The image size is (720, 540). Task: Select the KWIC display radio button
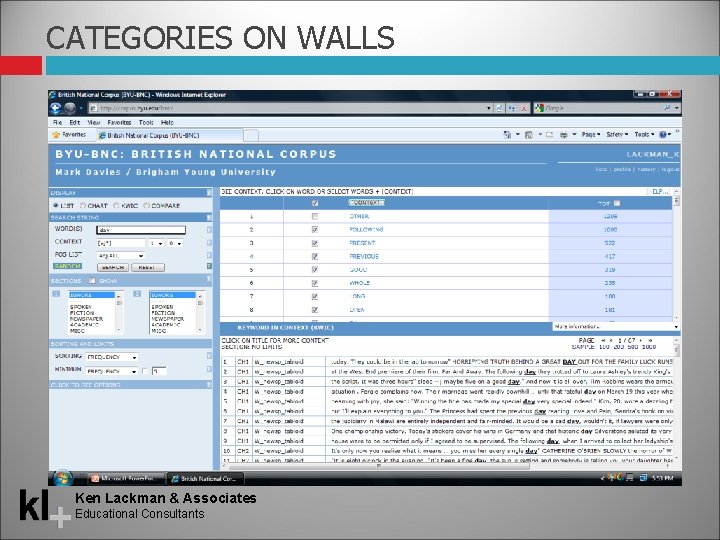[117, 206]
